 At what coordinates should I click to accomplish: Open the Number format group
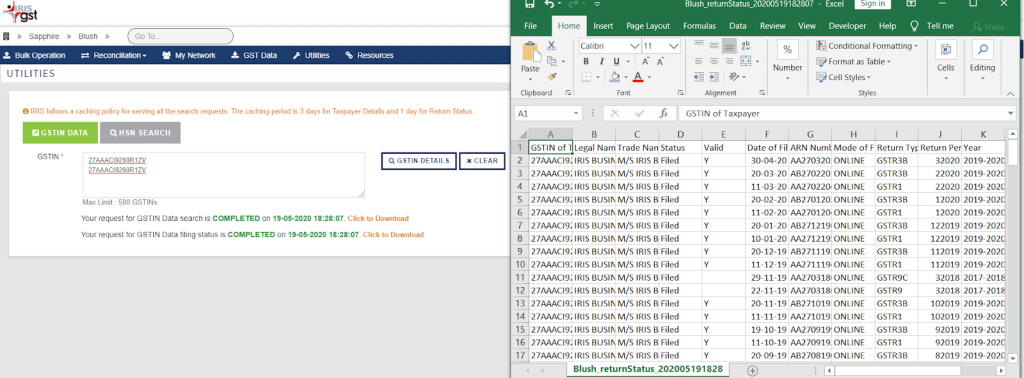pos(787,61)
